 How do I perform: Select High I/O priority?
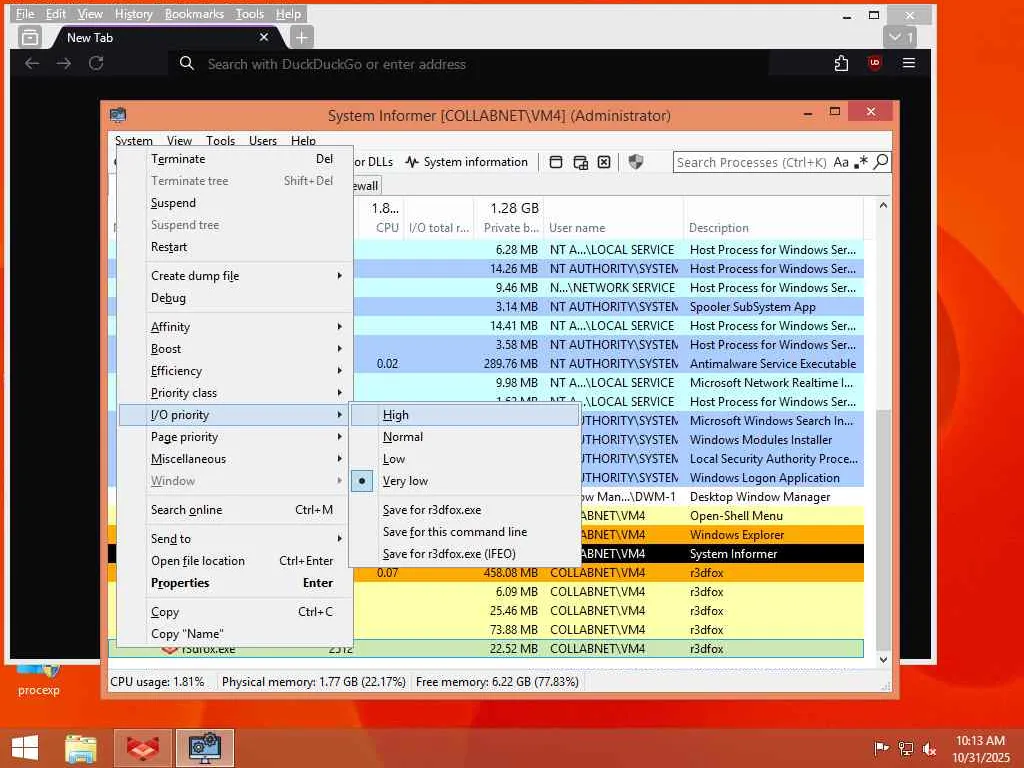[x=464, y=415]
